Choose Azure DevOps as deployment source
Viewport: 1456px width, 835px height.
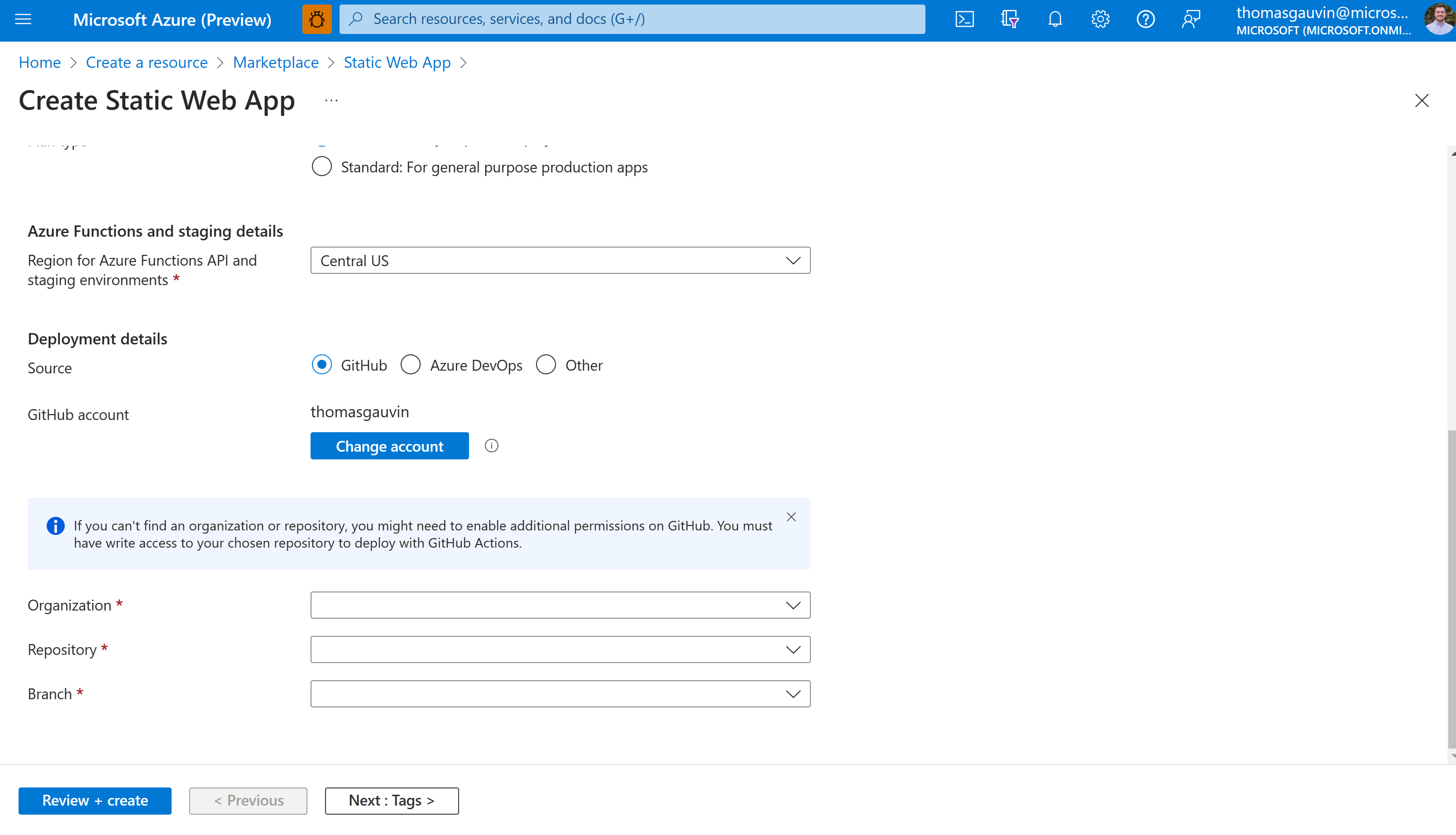point(411,364)
